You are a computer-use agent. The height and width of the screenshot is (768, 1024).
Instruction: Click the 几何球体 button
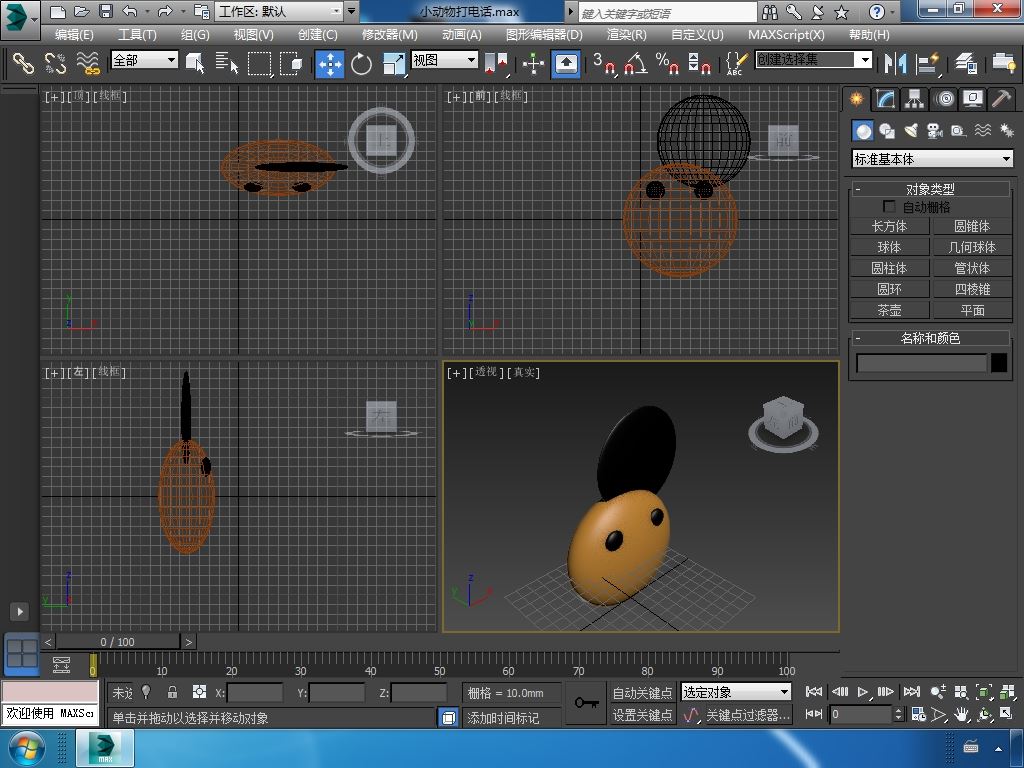(x=972, y=248)
